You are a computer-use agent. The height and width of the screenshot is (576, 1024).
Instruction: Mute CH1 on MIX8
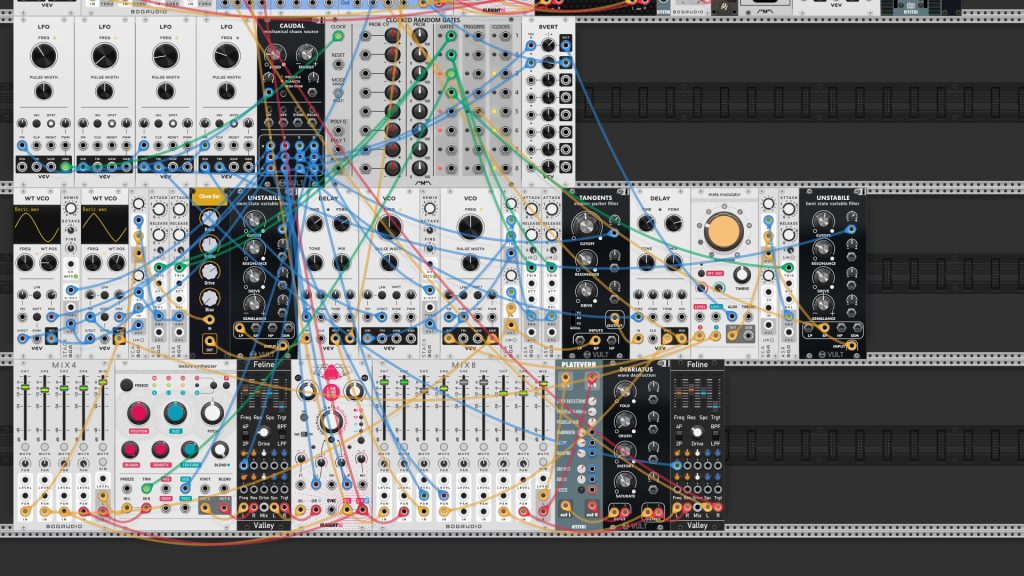pos(384,447)
